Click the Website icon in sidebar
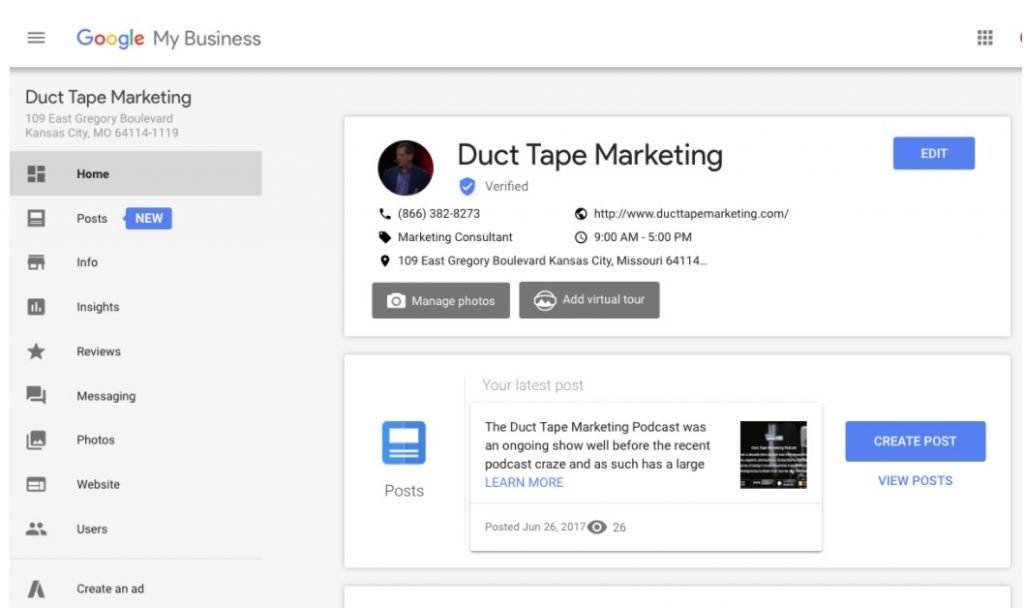Screen dimensions: 1024x608 [x=36, y=485]
